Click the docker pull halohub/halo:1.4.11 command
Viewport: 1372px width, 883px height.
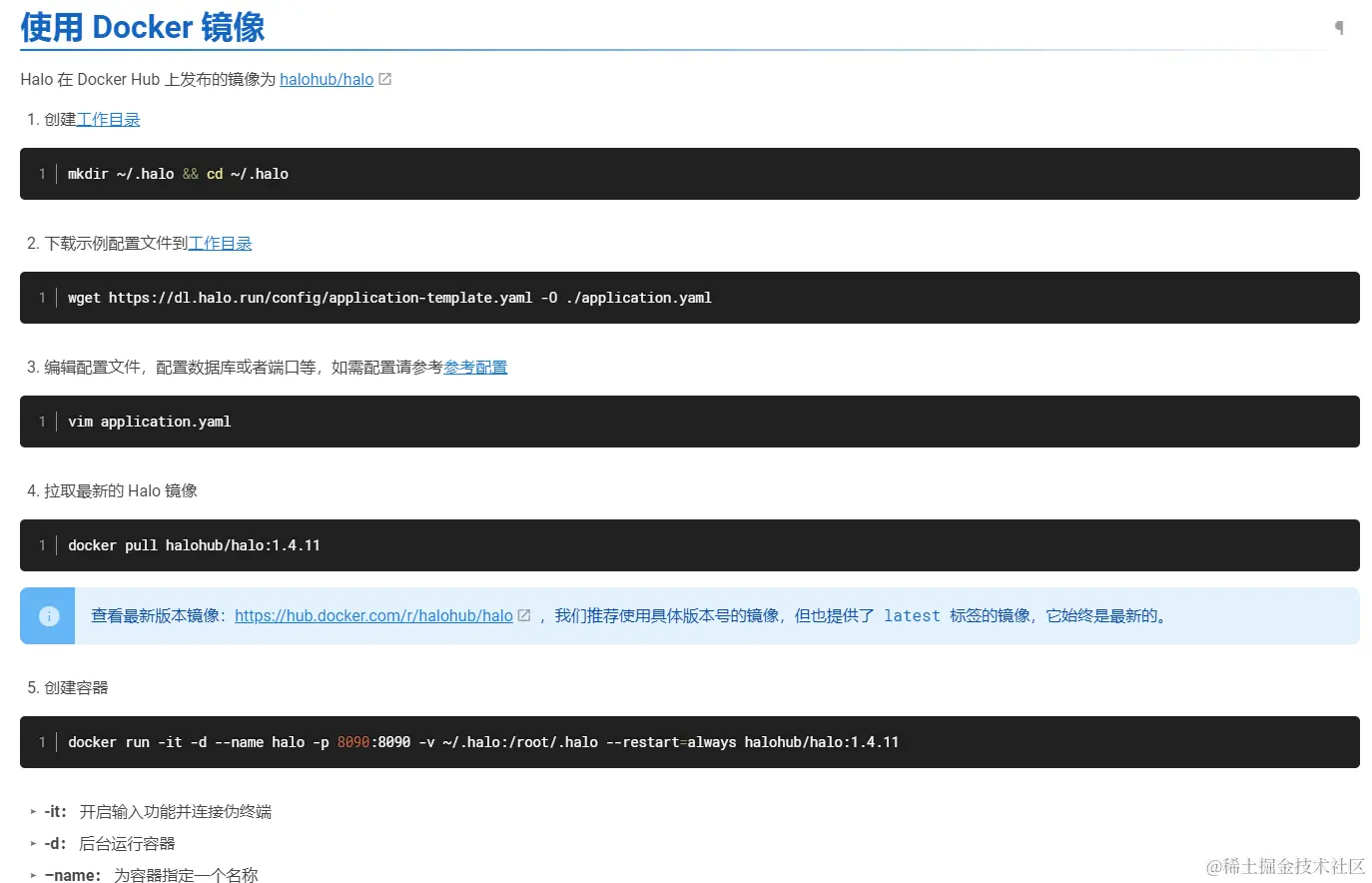click(x=194, y=545)
